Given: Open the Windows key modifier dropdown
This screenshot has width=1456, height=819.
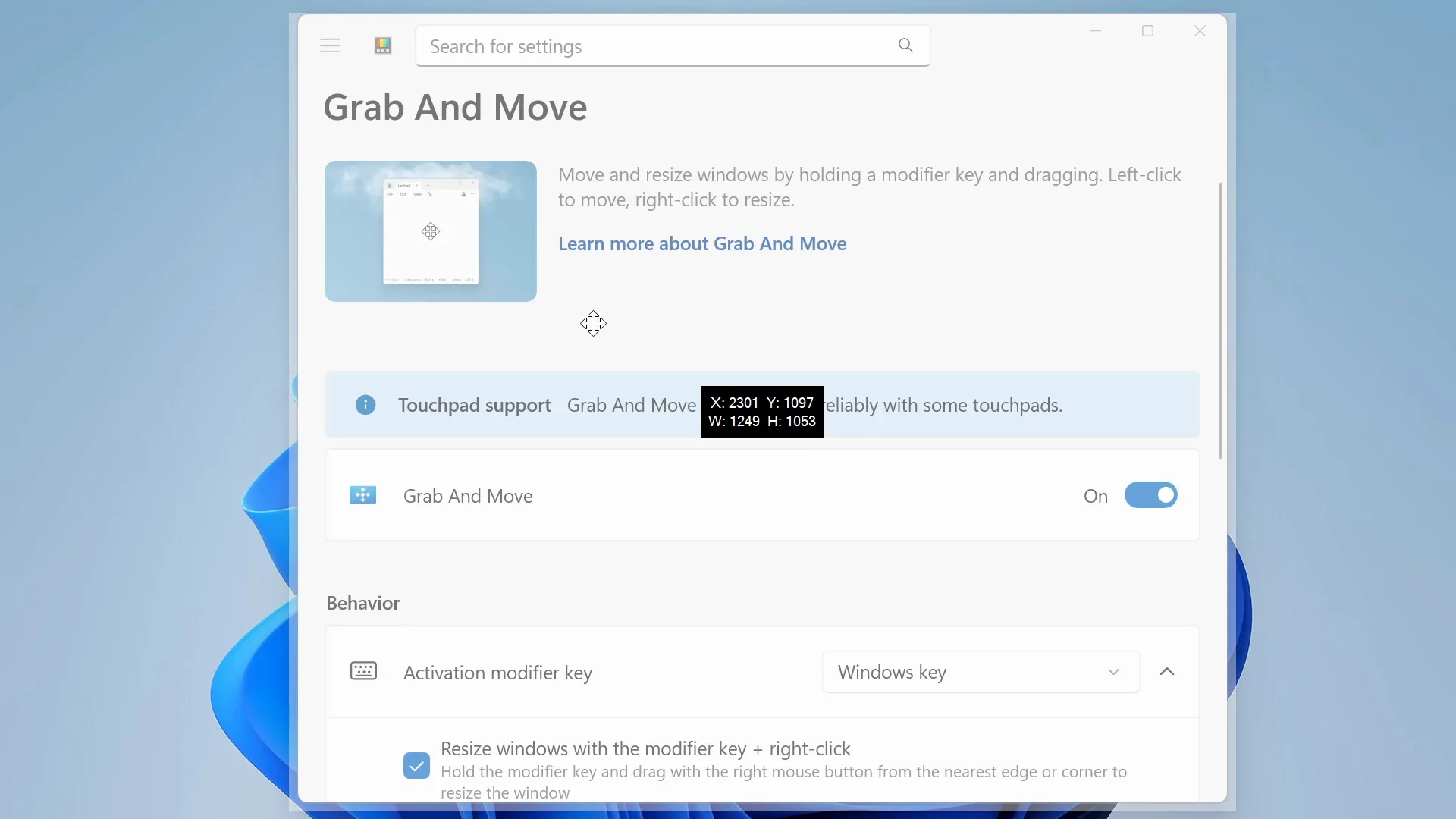Looking at the screenshot, I should click(x=981, y=672).
